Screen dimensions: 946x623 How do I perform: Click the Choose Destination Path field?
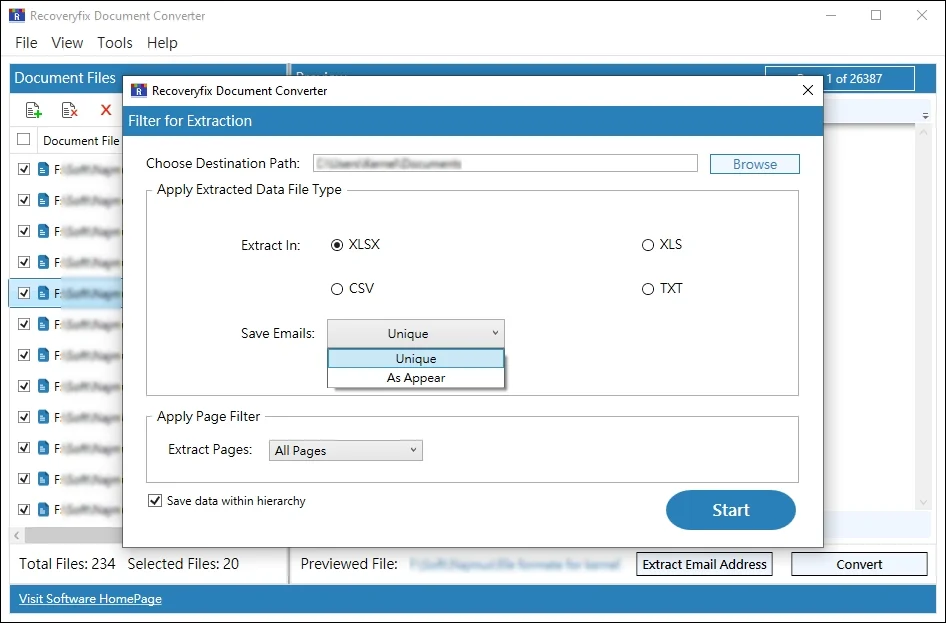505,163
